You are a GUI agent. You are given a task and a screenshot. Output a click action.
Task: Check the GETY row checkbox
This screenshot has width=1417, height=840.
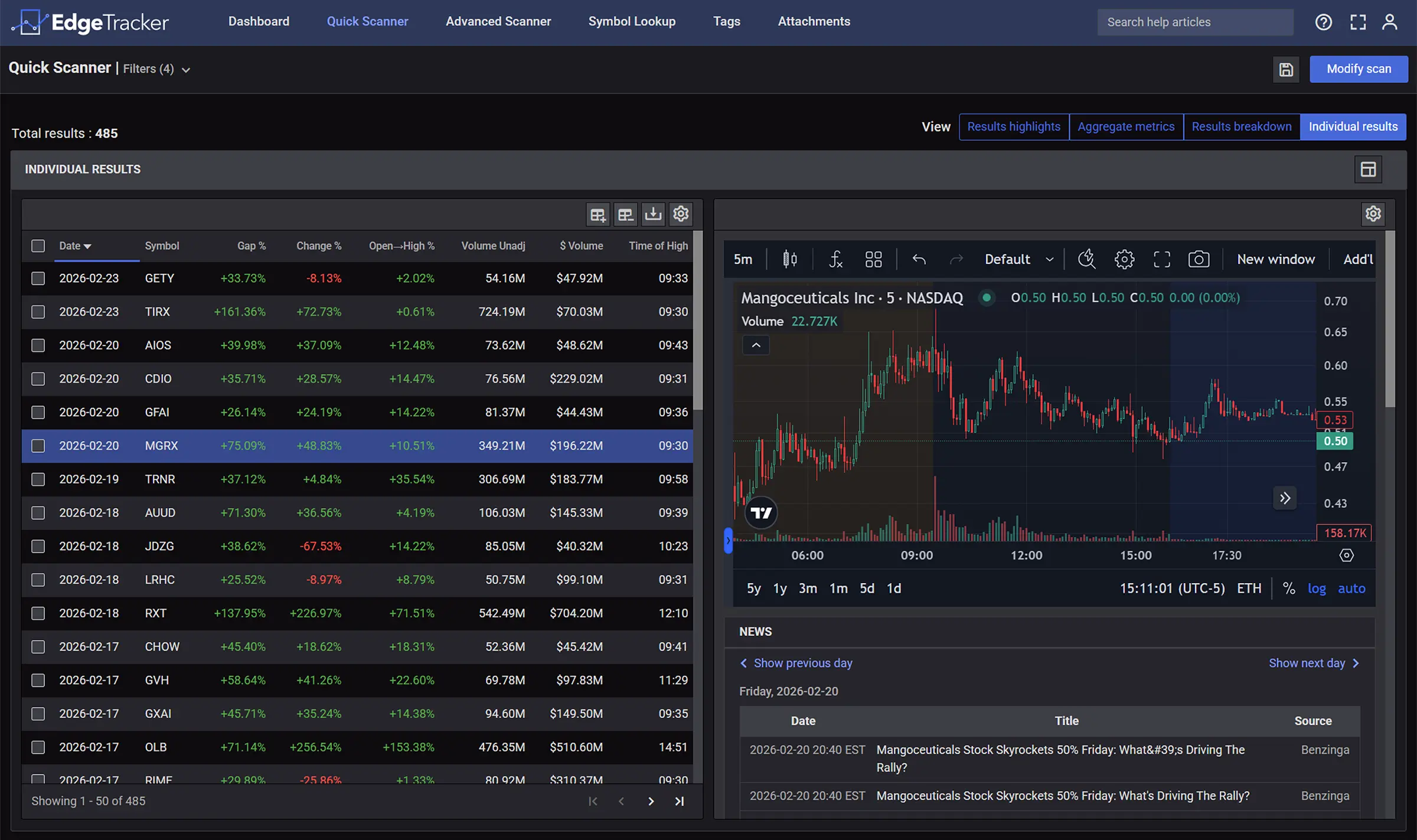[38, 278]
